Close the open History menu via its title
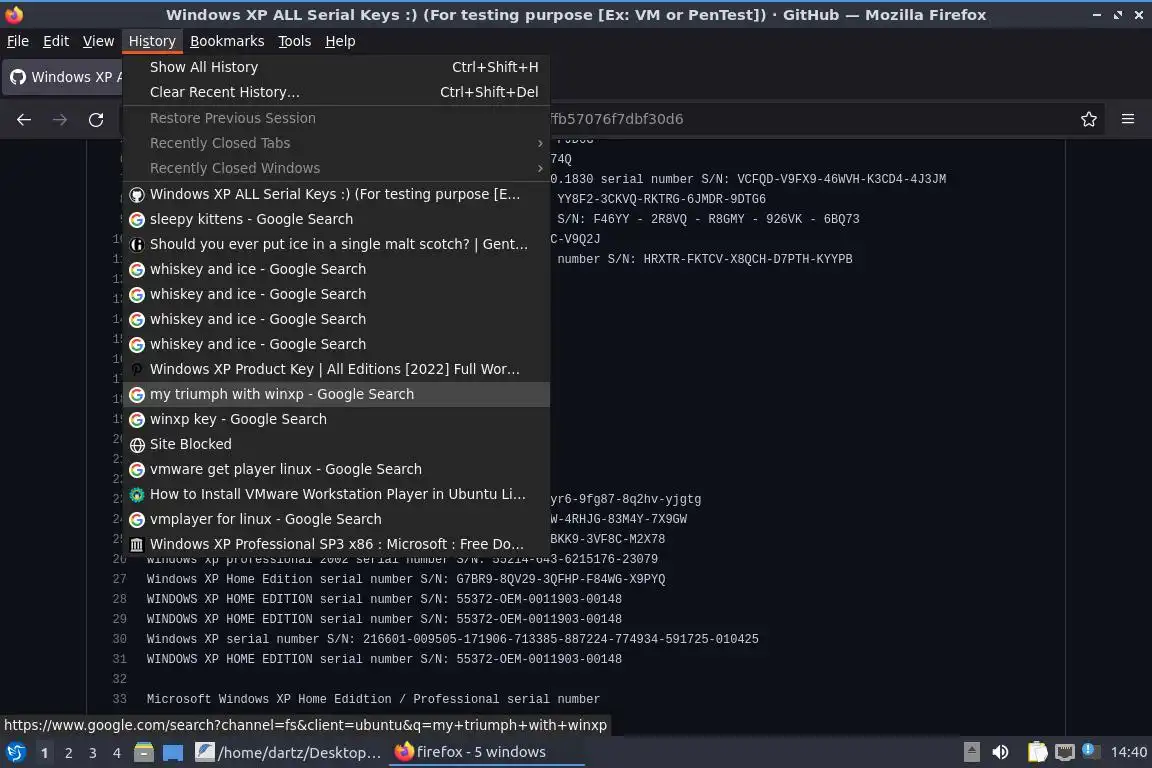 click(152, 41)
